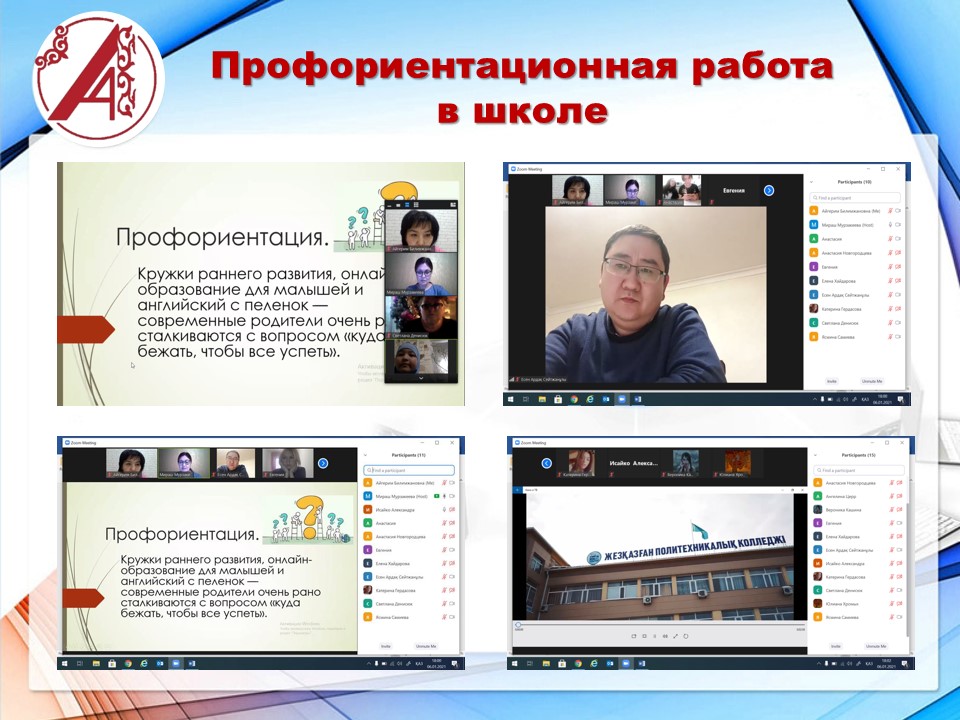Toggle Светлана Денисюк's camera icon in the Participants (10) list
960x720 pixels.
pyautogui.click(x=898, y=323)
